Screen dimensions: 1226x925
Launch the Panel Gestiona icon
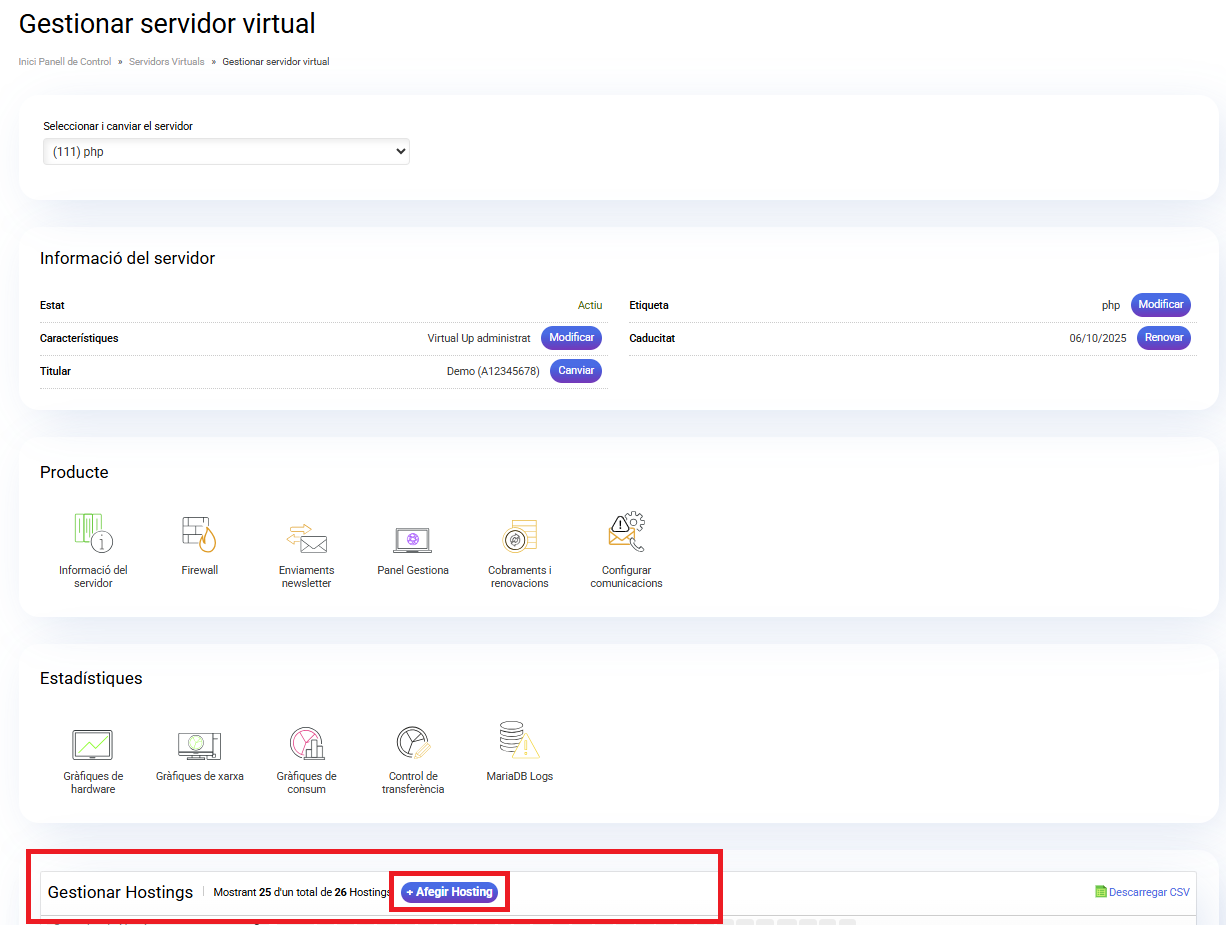[x=412, y=540]
